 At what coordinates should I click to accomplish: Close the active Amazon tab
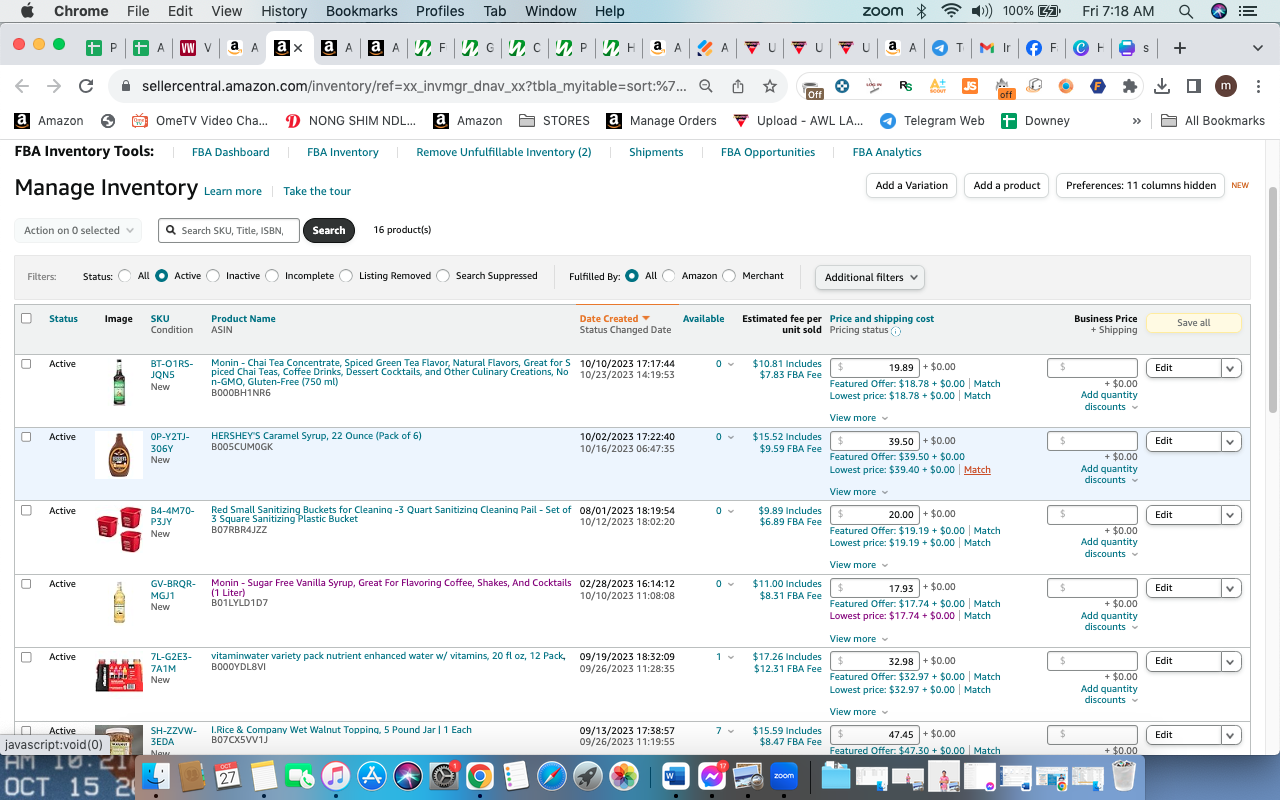[x=298, y=48]
